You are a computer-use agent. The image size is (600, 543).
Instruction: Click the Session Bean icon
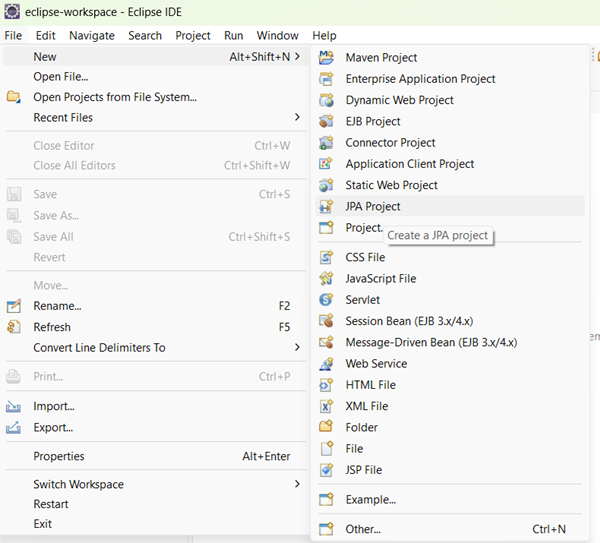326,321
